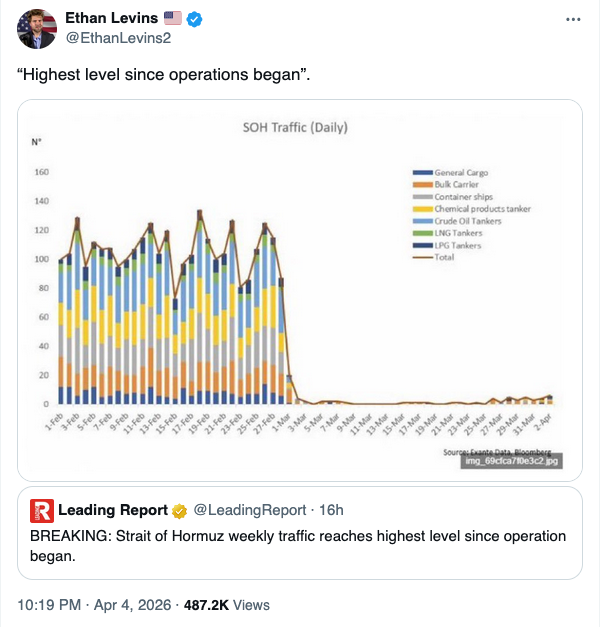
Task: Open the SOH Traffic chart image
Action: click(300, 288)
